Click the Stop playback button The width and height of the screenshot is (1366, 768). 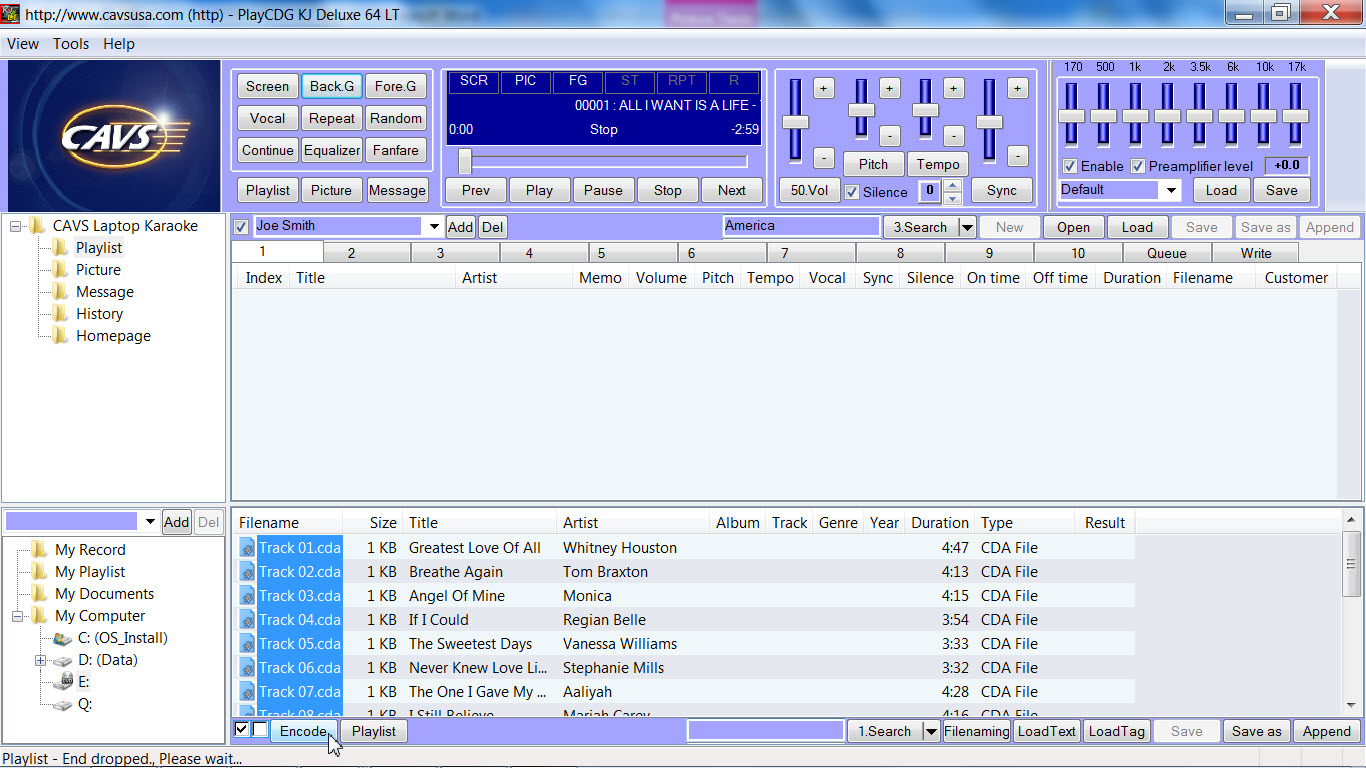tap(667, 190)
